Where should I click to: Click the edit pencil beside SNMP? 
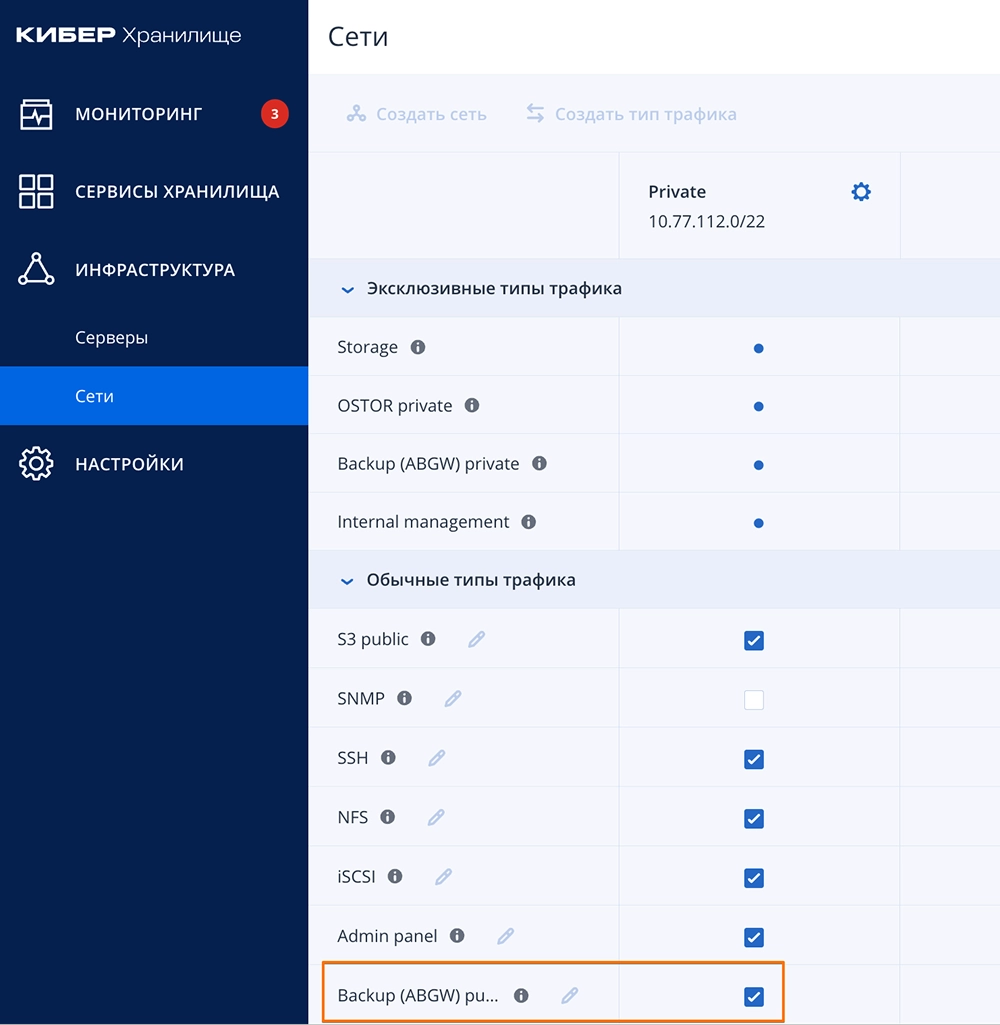coord(453,699)
